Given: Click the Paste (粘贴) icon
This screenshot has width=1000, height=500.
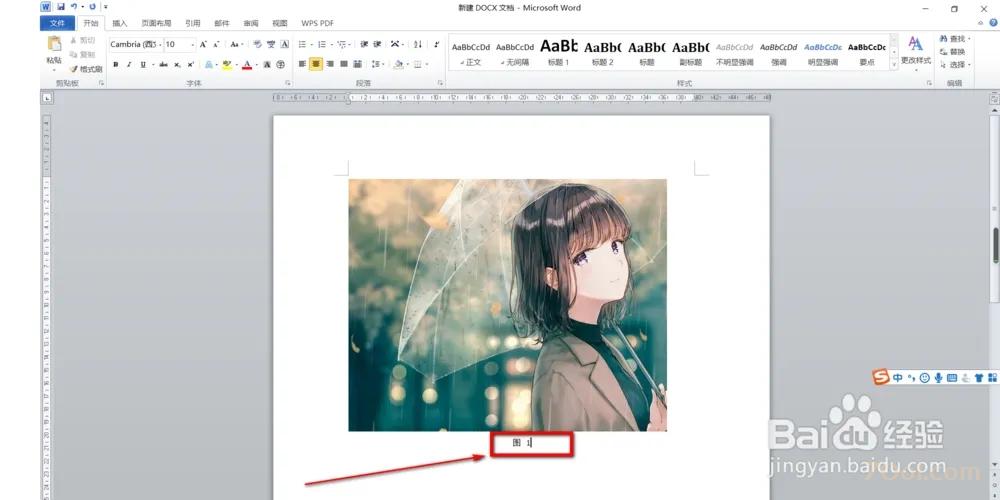Looking at the screenshot, I should point(54,45).
